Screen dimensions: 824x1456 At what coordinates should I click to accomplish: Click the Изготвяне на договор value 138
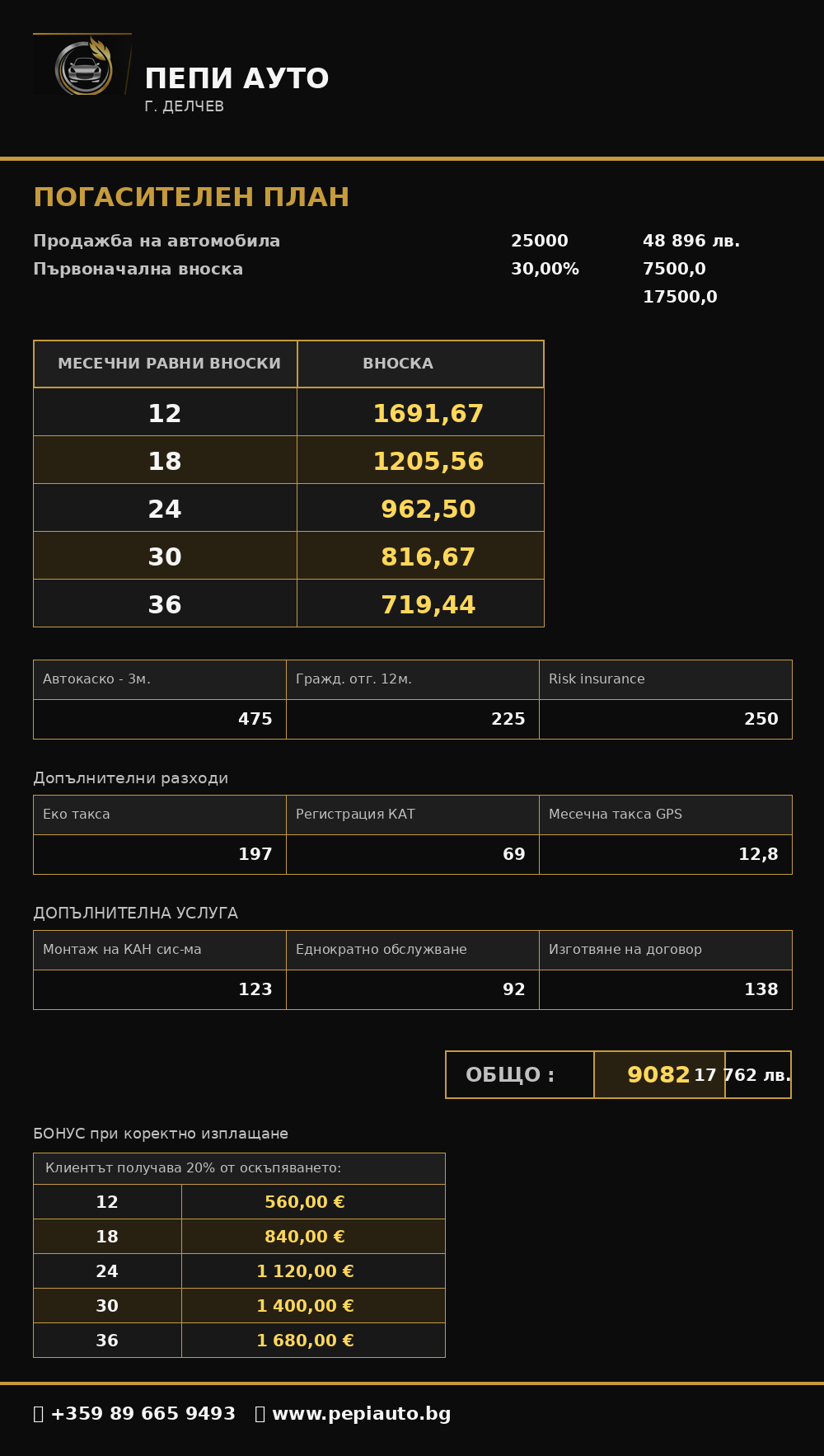click(761, 989)
